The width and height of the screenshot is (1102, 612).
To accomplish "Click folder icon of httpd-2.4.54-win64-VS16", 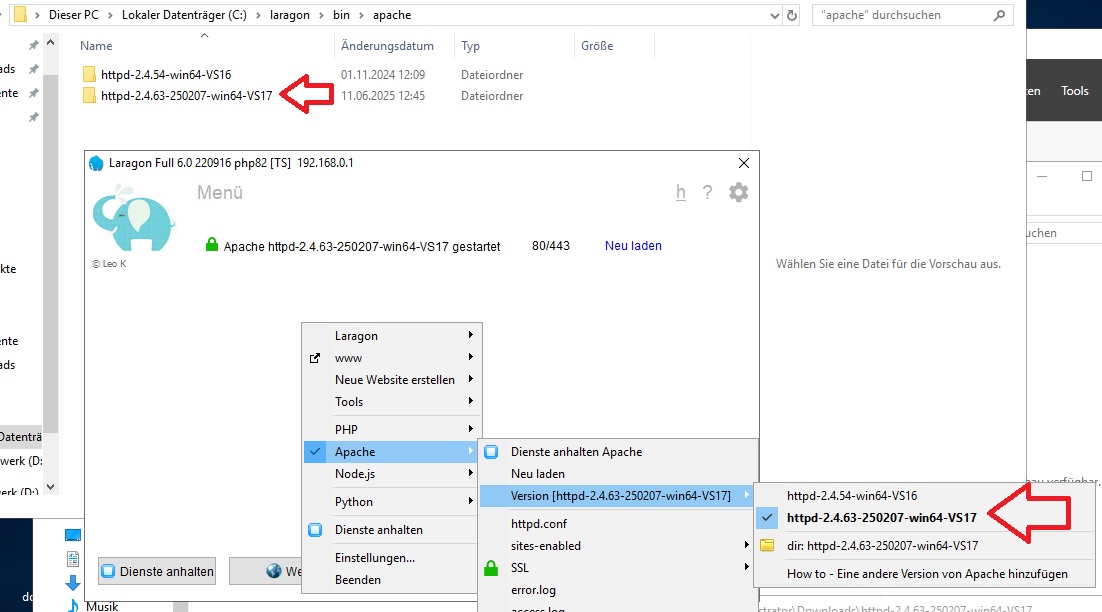I will point(89,74).
